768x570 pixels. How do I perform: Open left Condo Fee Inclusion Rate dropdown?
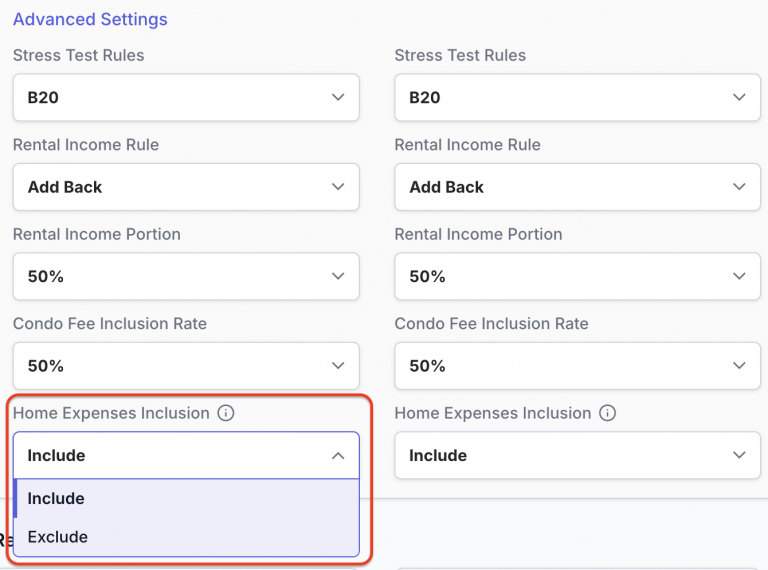tap(186, 366)
